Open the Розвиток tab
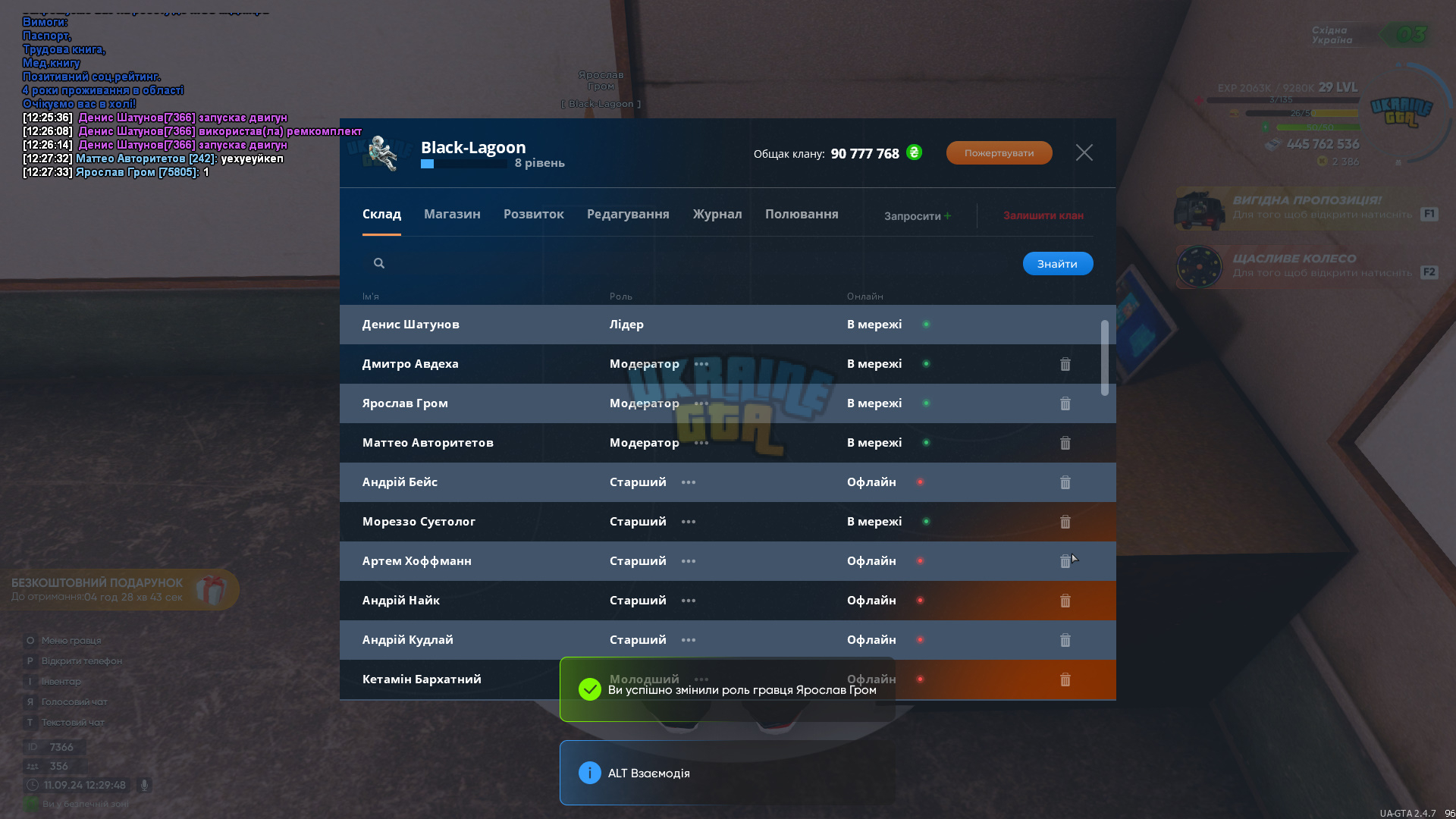 pyautogui.click(x=534, y=215)
